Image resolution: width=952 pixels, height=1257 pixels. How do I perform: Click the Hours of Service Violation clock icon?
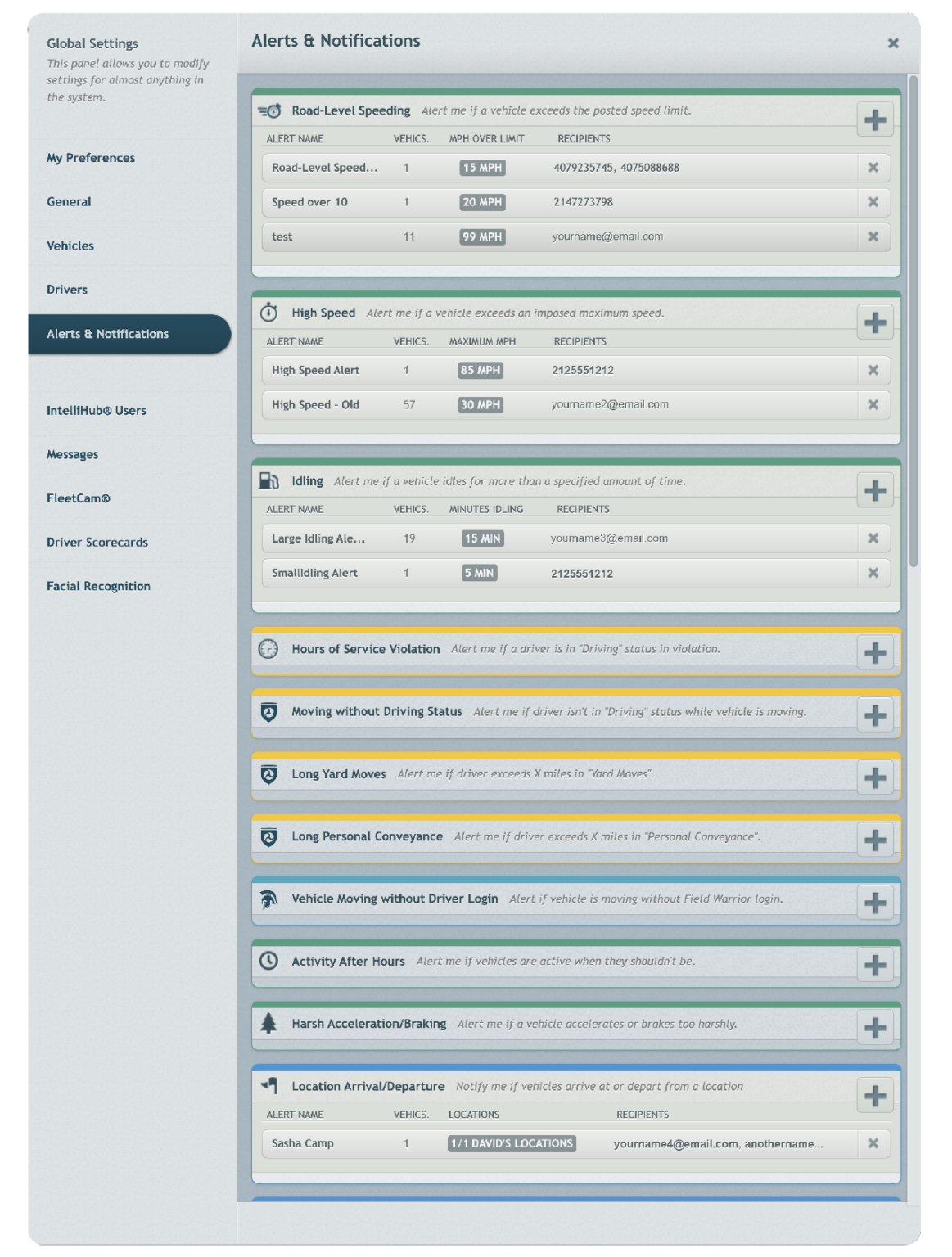[x=268, y=648]
